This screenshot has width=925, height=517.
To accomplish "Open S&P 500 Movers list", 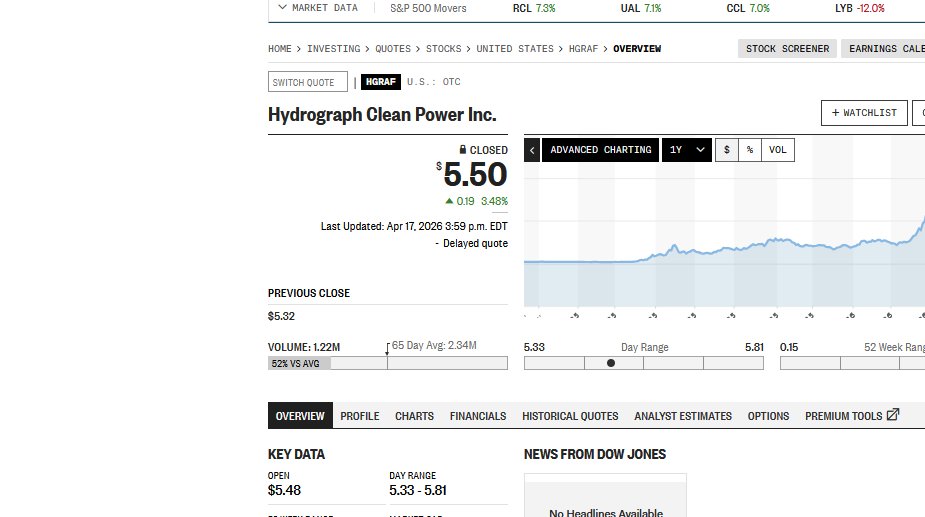I will pyautogui.click(x=428, y=8).
